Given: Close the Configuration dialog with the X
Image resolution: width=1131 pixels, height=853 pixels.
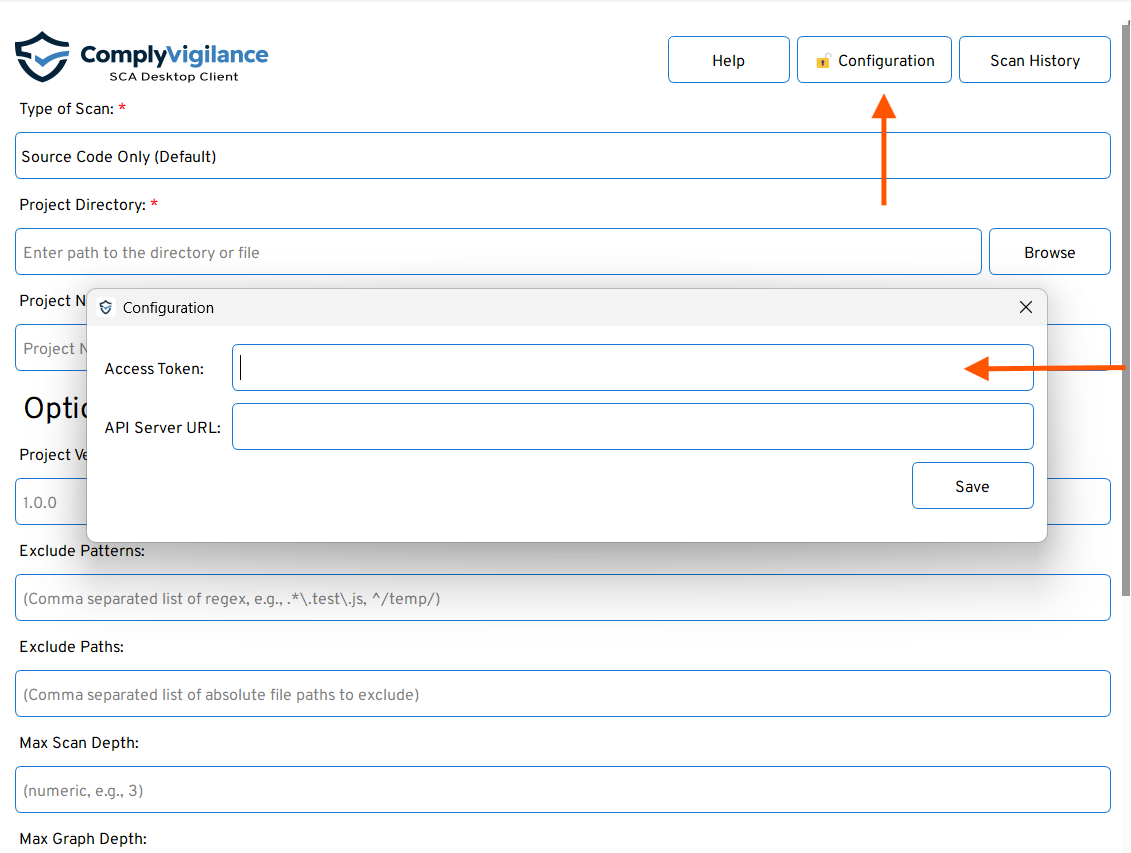Looking at the screenshot, I should [x=1025, y=307].
